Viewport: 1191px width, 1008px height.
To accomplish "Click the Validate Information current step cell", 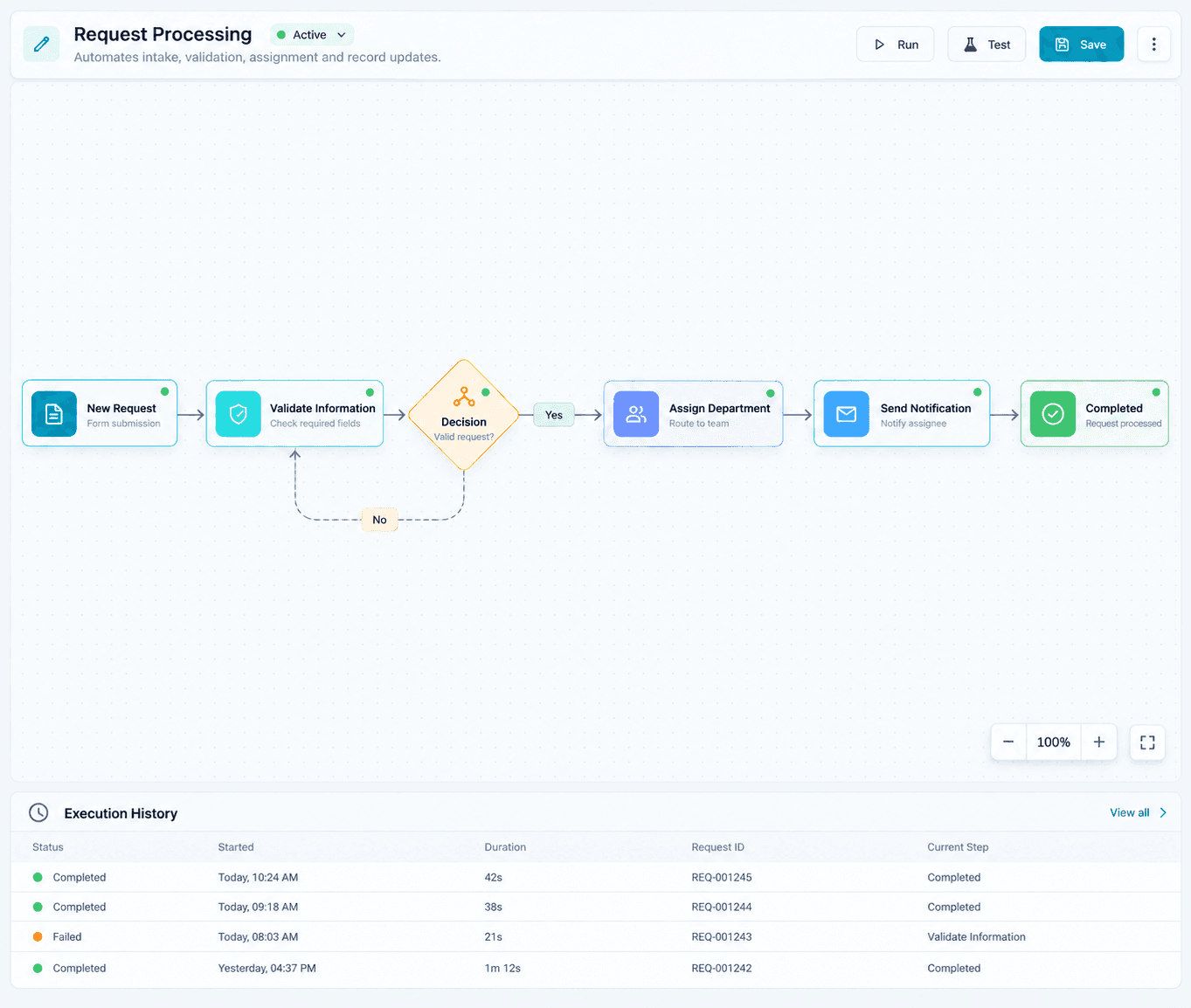I will tap(976, 936).
